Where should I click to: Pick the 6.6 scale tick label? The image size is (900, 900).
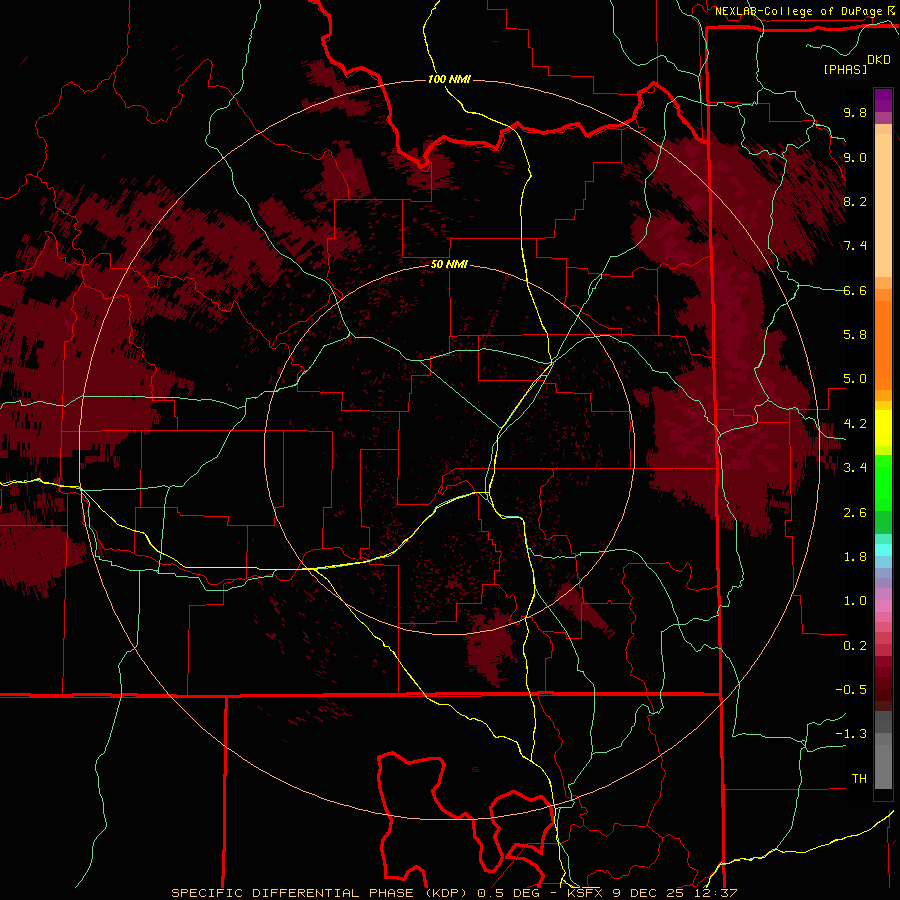(855, 290)
